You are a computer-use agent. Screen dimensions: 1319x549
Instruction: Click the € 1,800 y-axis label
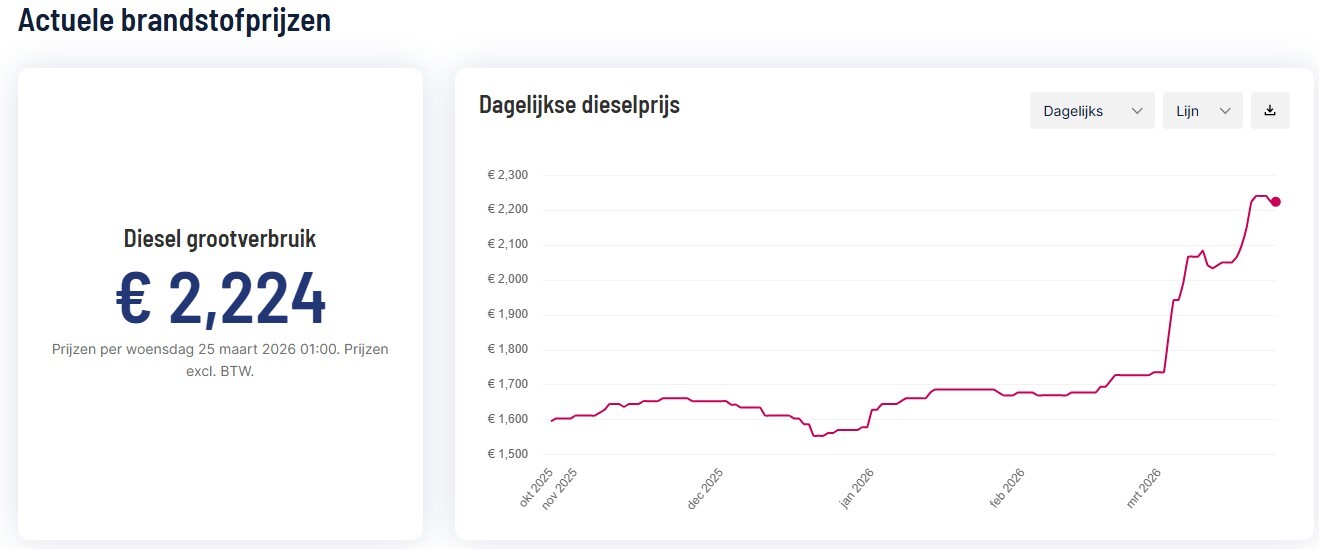pyautogui.click(x=507, y=349)
